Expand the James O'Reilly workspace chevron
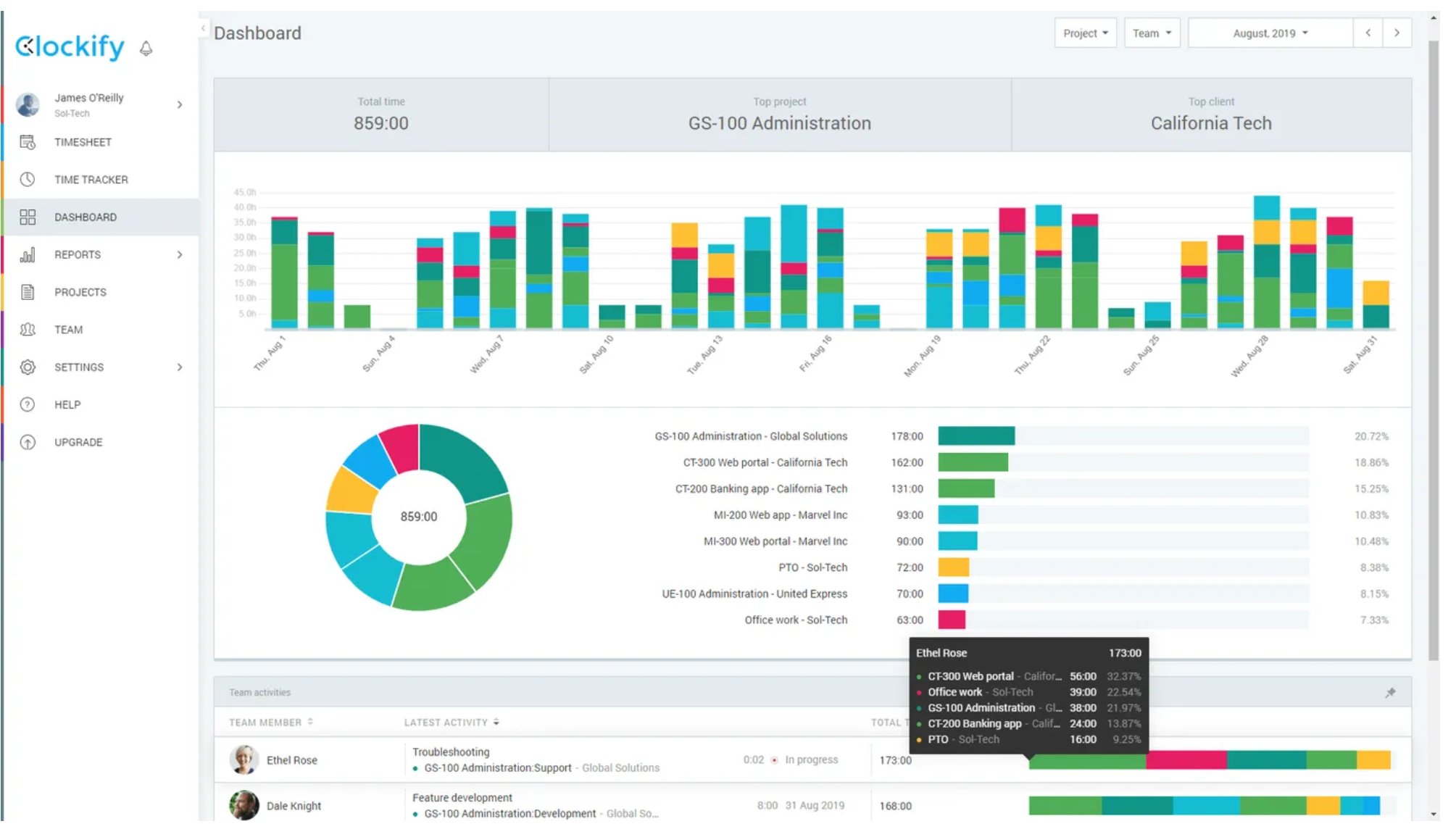Image resolution: width=1456 pixels, height=837 pixels. [180, 105]
